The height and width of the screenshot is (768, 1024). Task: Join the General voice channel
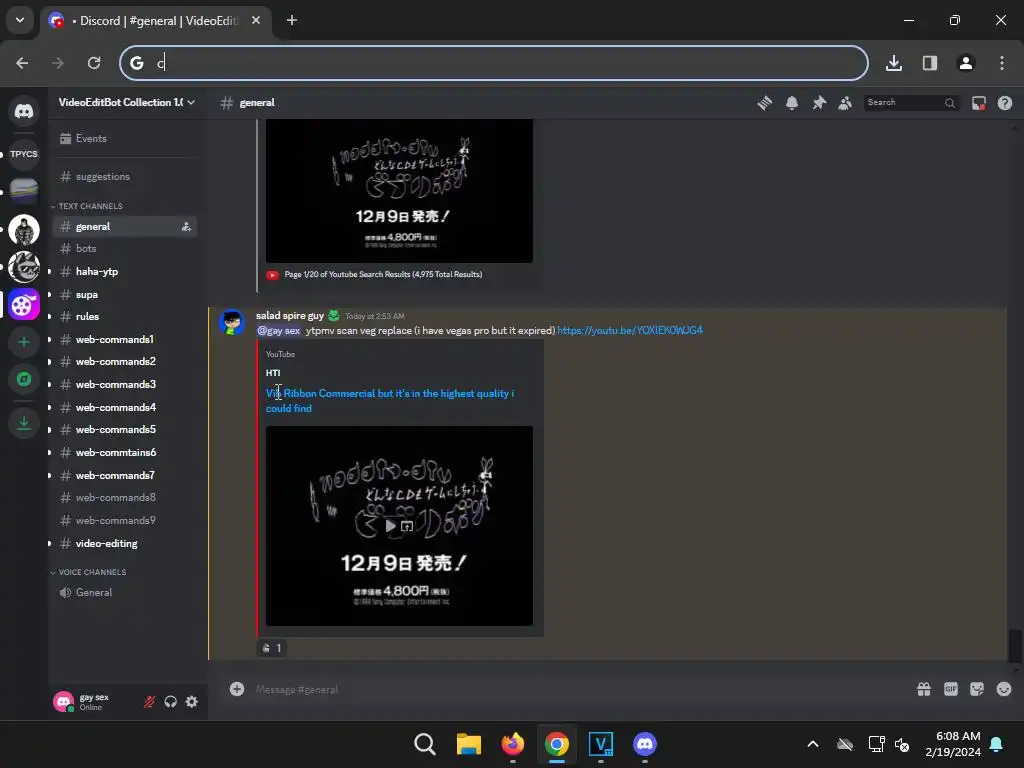[x=125, y=592]
